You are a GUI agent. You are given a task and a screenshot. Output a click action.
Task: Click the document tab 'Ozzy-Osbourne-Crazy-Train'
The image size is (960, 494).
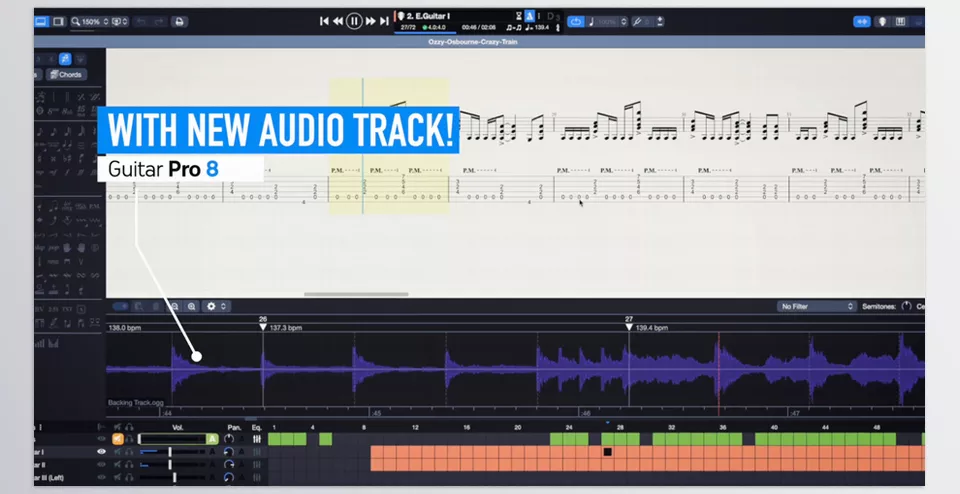click(x=473, y=42)
